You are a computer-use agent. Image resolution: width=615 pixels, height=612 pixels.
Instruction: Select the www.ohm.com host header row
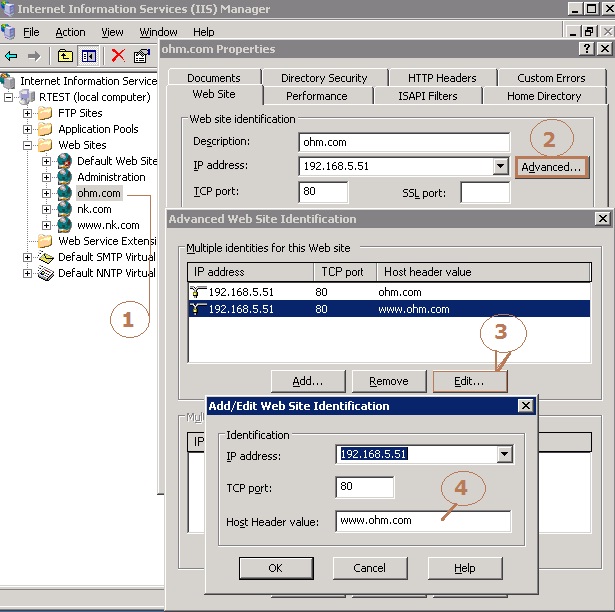[x=389, y=309]
